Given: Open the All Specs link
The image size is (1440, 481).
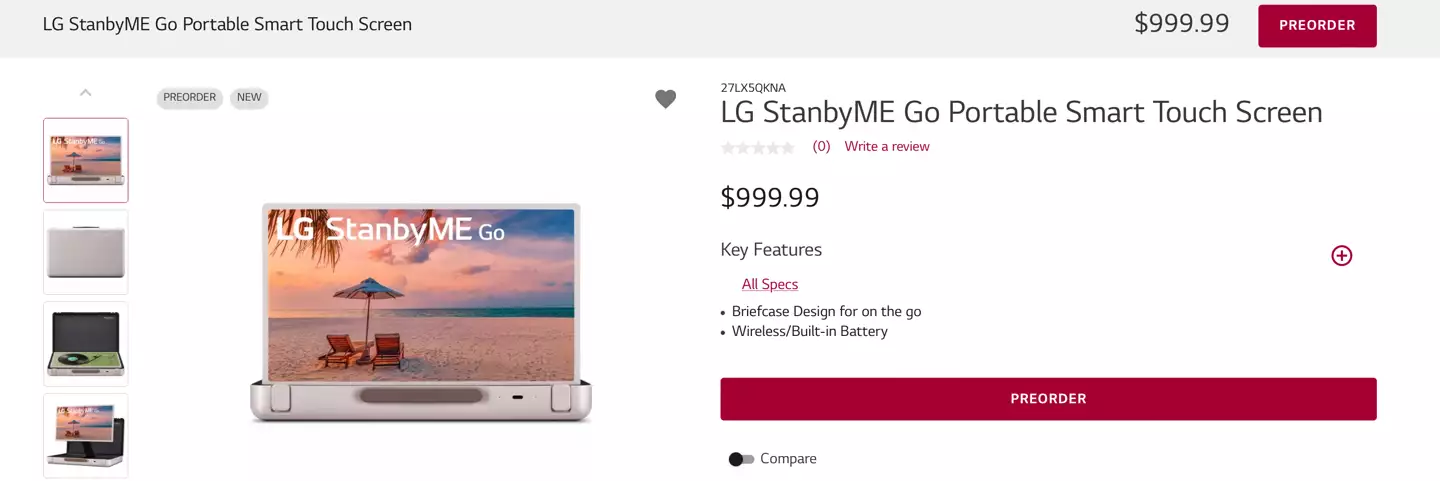Looking at the screenshot, I should [770, 285].
